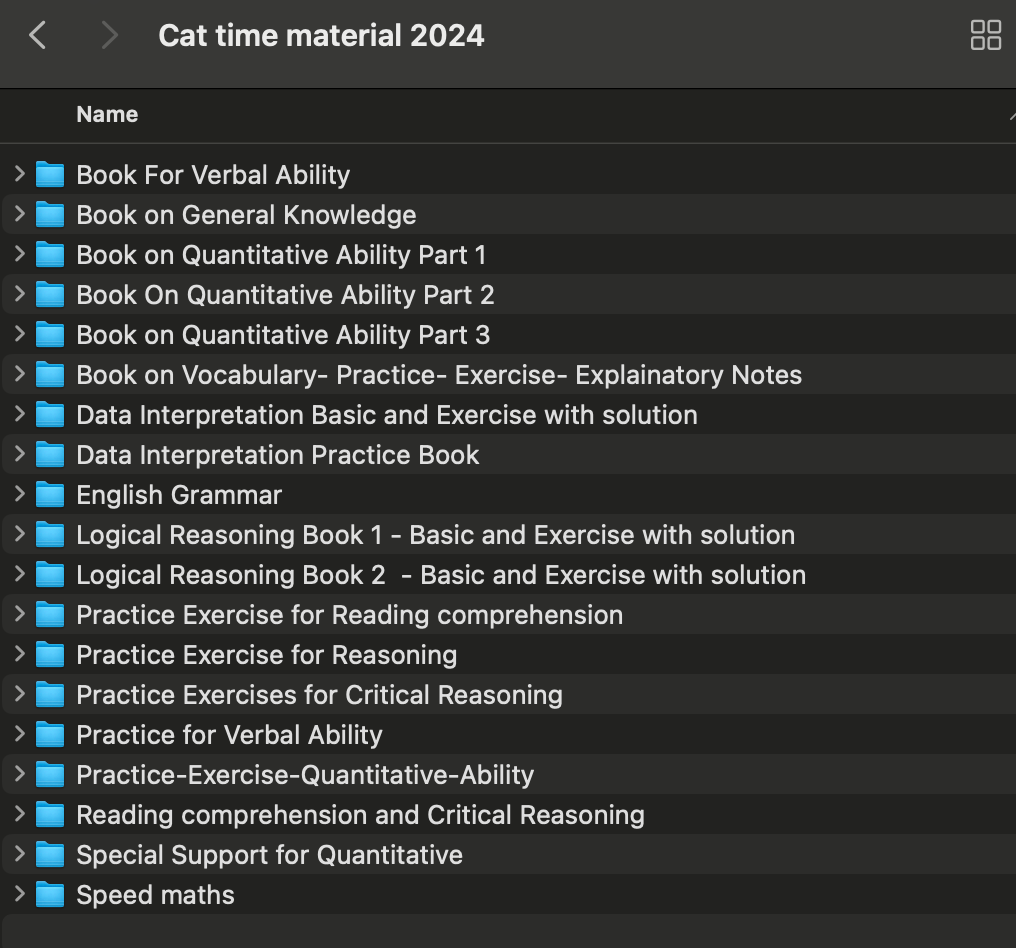Click folder icon for Quantitative Ability Part 2

[50, 295]
